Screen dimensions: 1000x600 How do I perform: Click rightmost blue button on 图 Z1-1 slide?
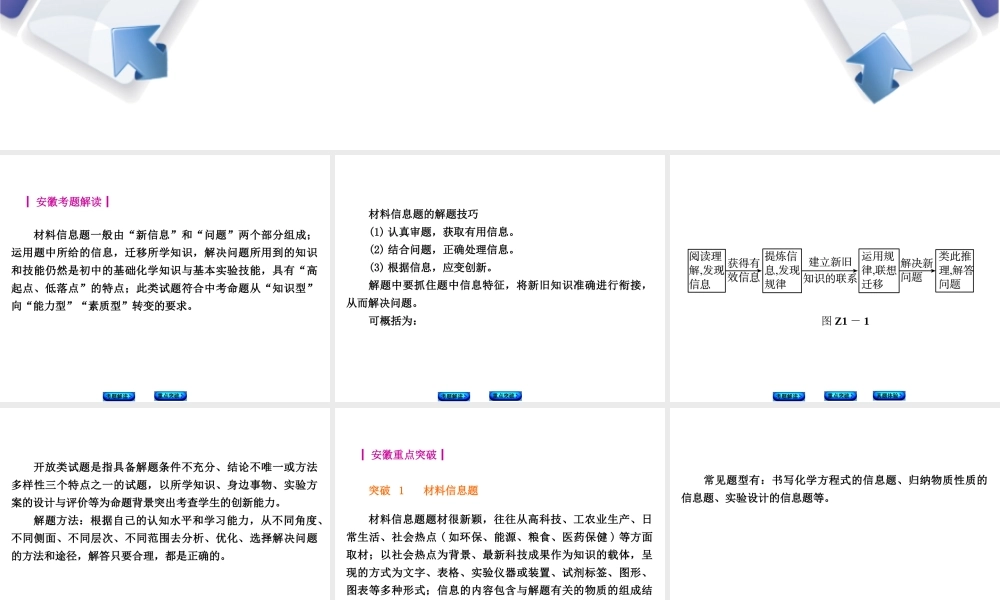pyautogui.click(x=889, y=395)
